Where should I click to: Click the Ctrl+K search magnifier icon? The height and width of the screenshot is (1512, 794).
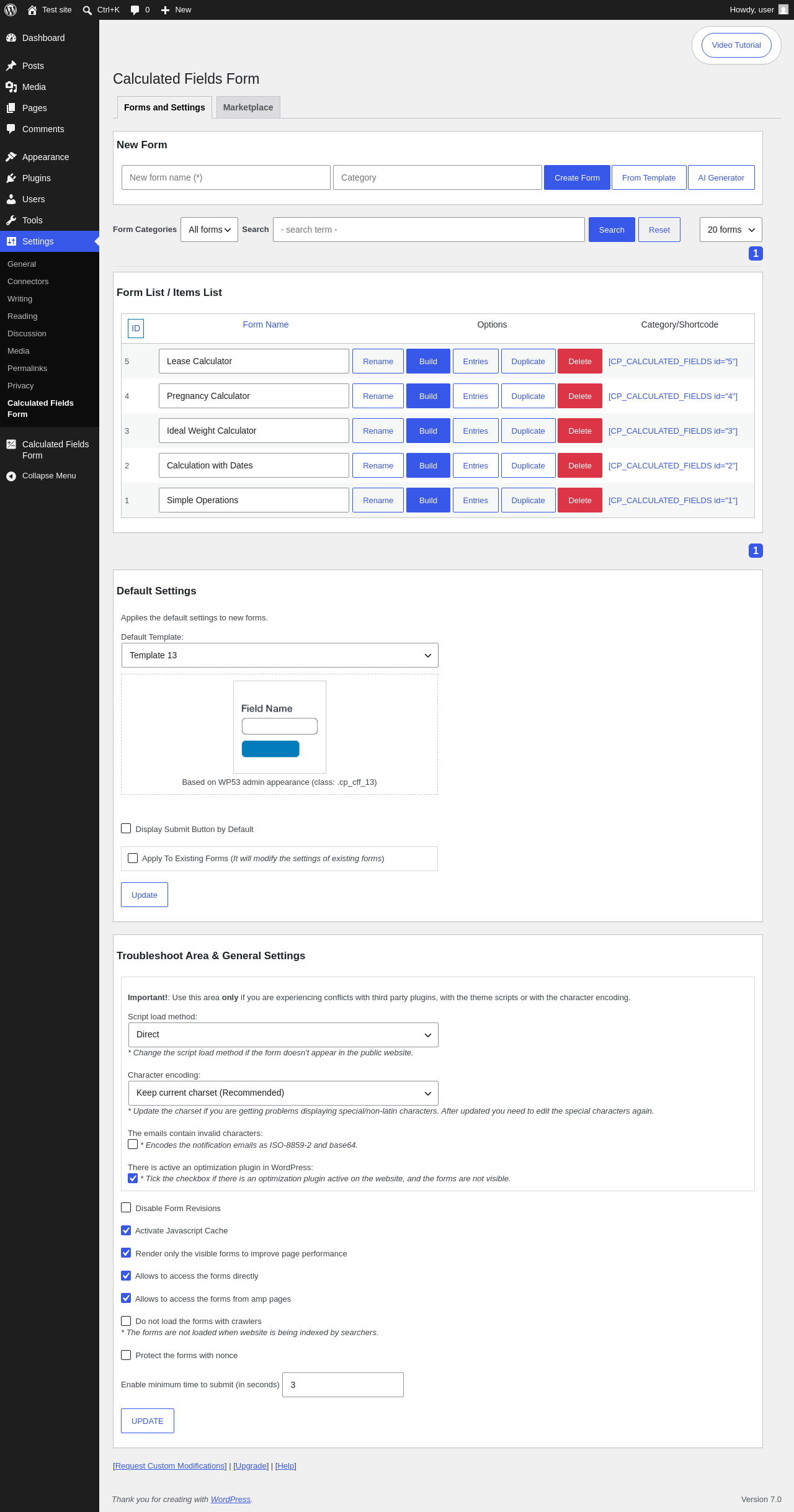tap(87, 10)
